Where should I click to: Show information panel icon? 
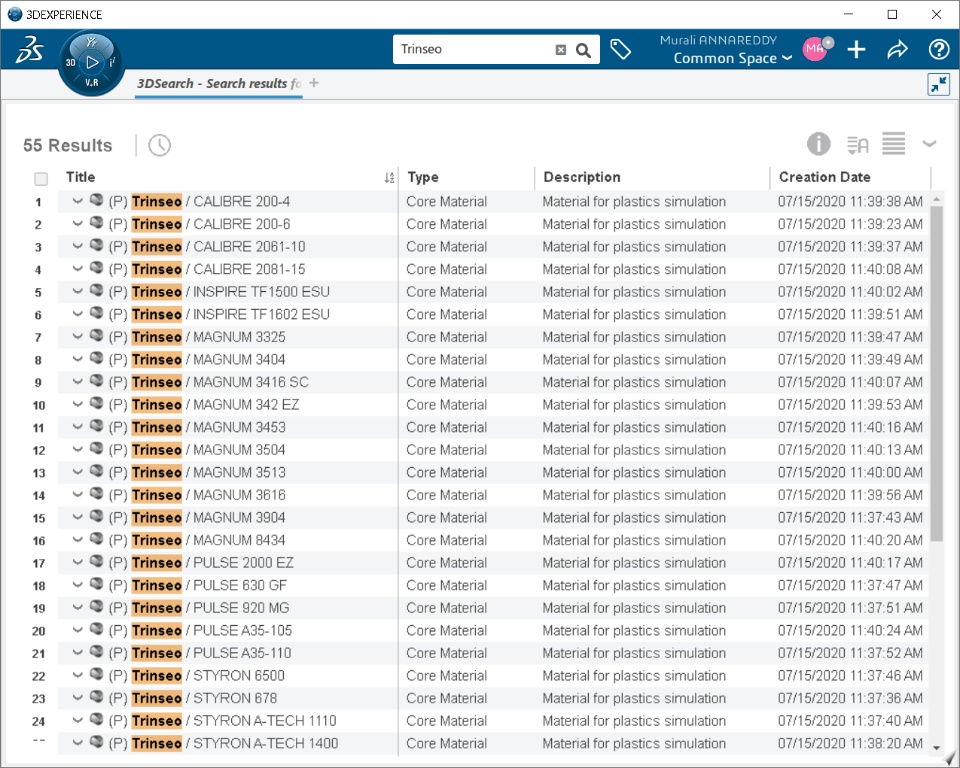point(819,145)
